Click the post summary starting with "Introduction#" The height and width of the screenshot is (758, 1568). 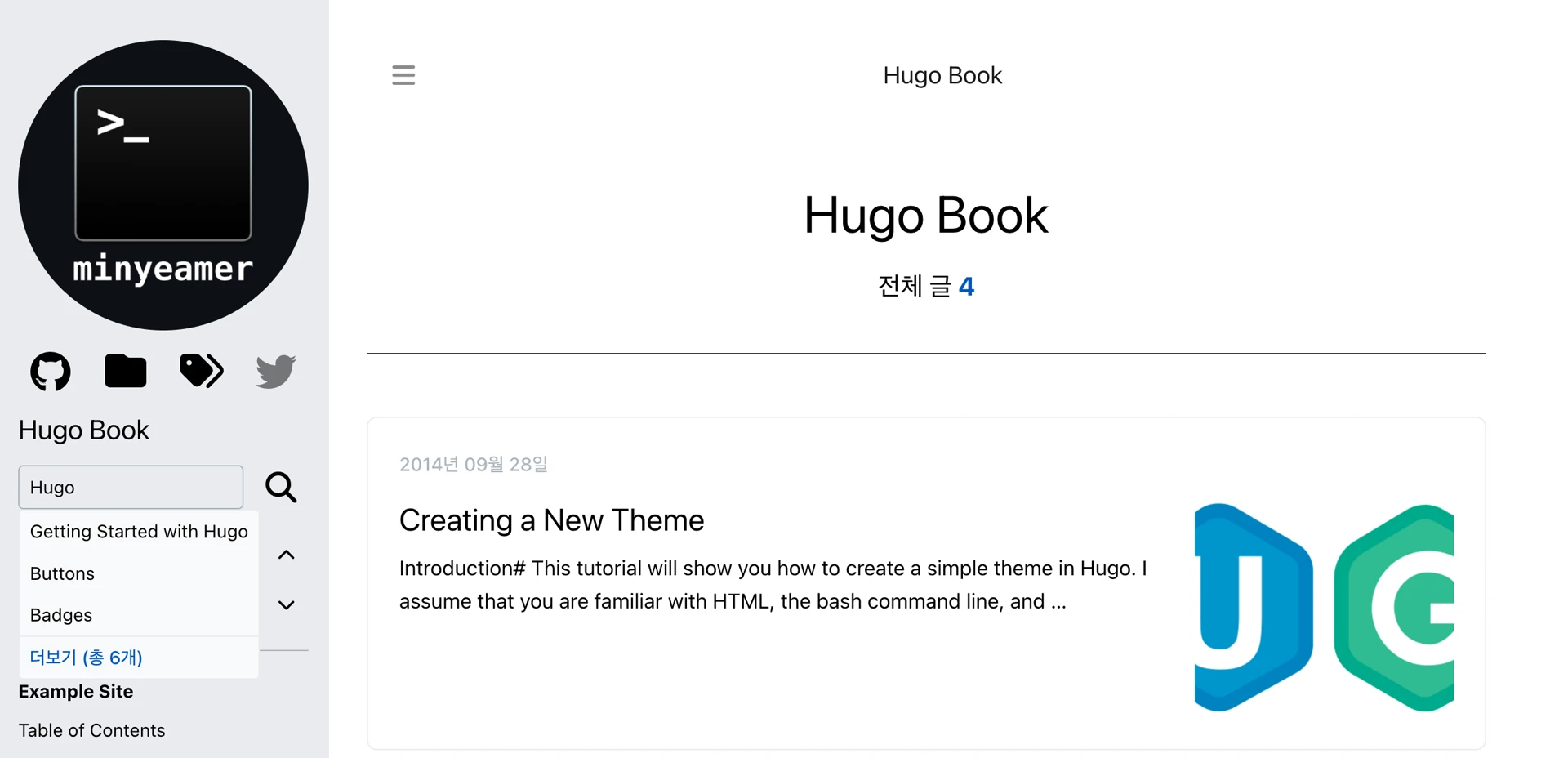773,585
